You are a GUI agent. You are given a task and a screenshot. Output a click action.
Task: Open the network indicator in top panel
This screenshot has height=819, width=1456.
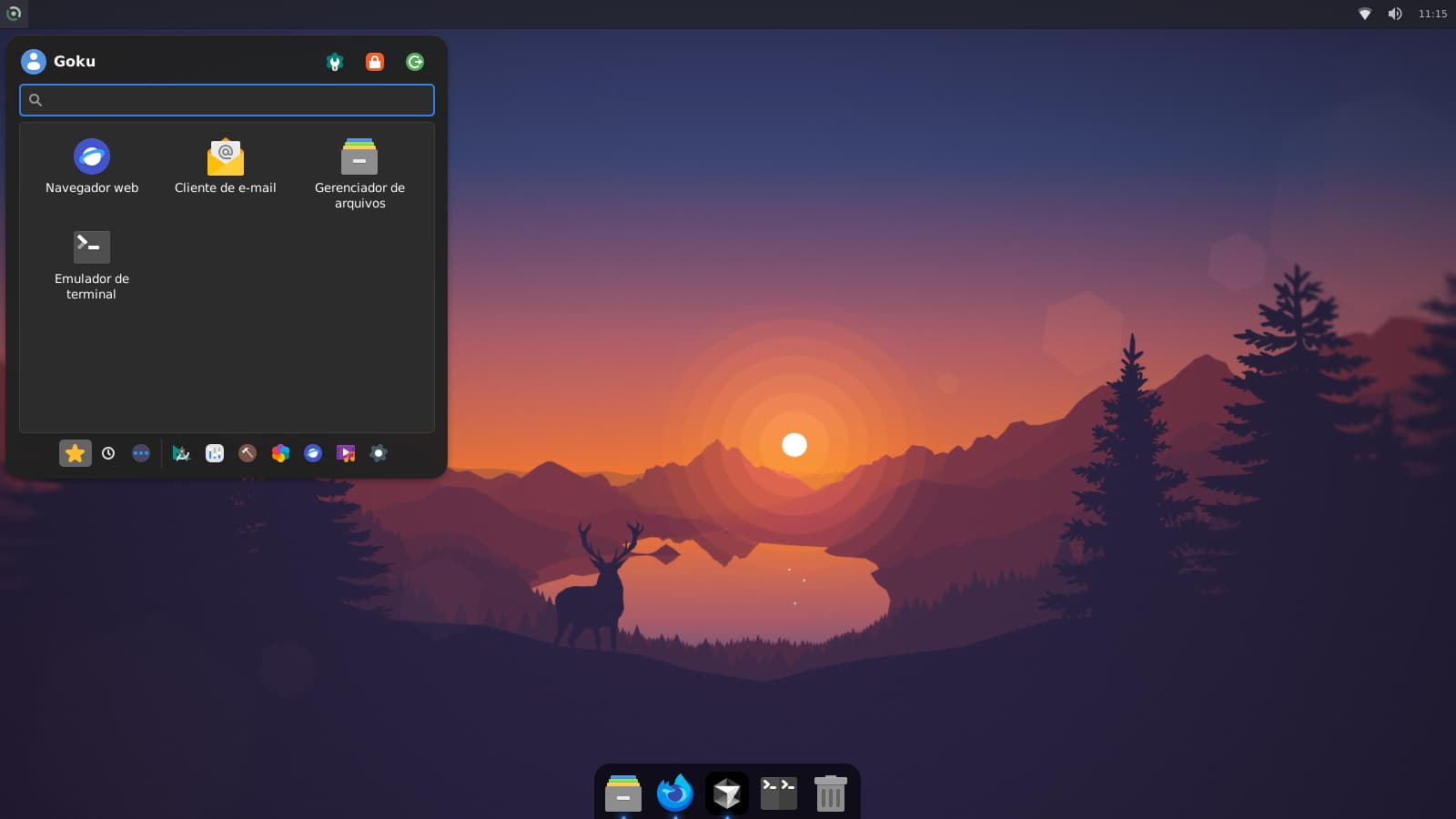click(x=1365, y=14)
